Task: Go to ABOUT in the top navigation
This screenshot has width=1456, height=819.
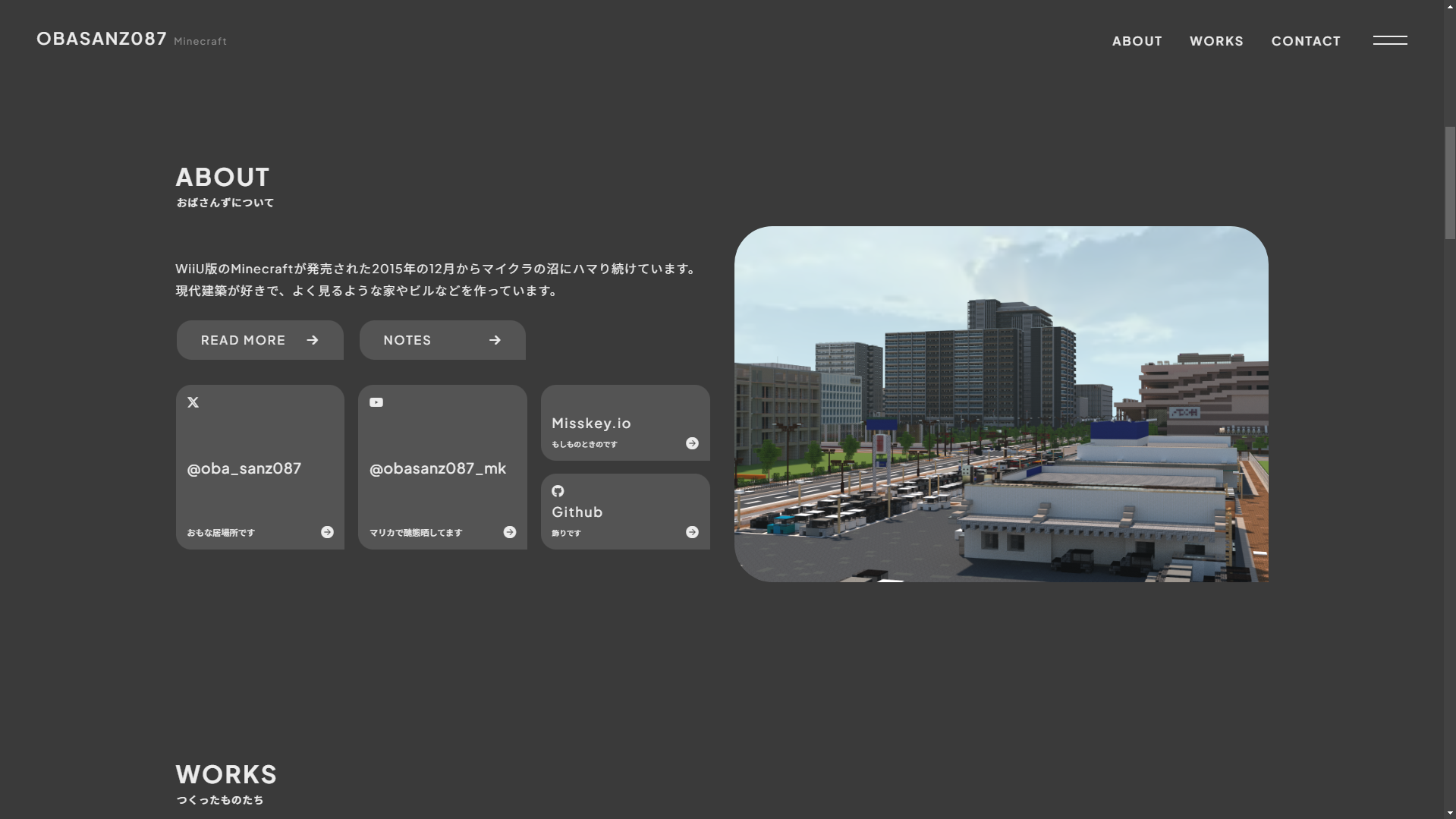Action: 1137,41
